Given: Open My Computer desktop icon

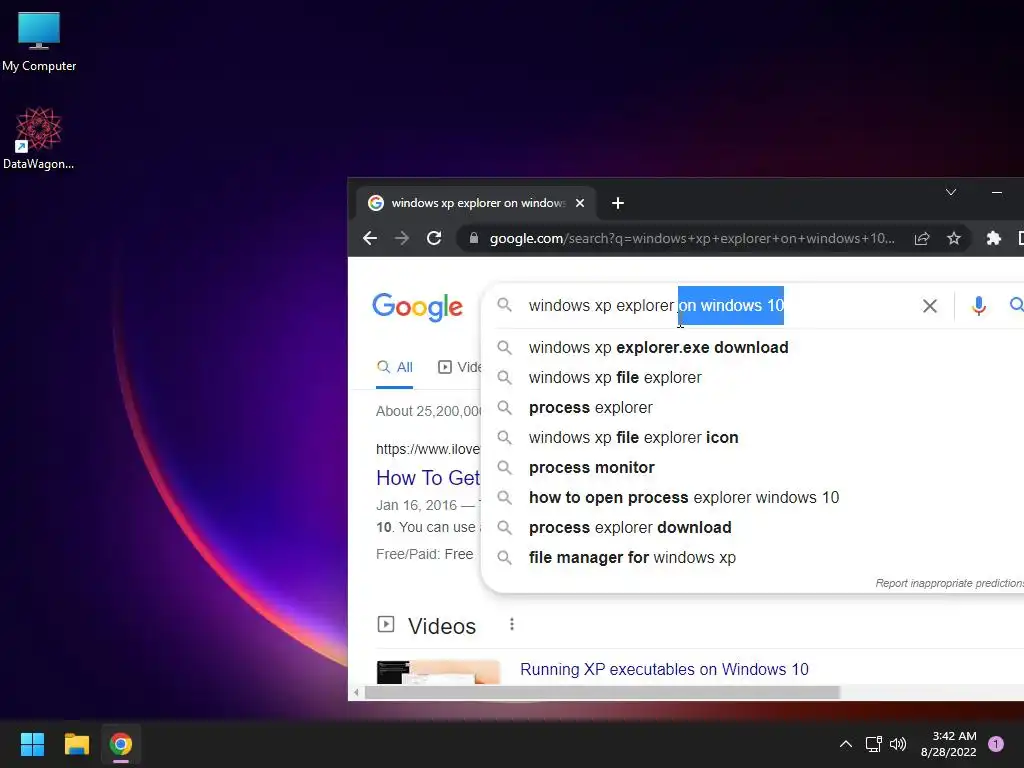Looking at the screenshot, I should click(39, 42).
